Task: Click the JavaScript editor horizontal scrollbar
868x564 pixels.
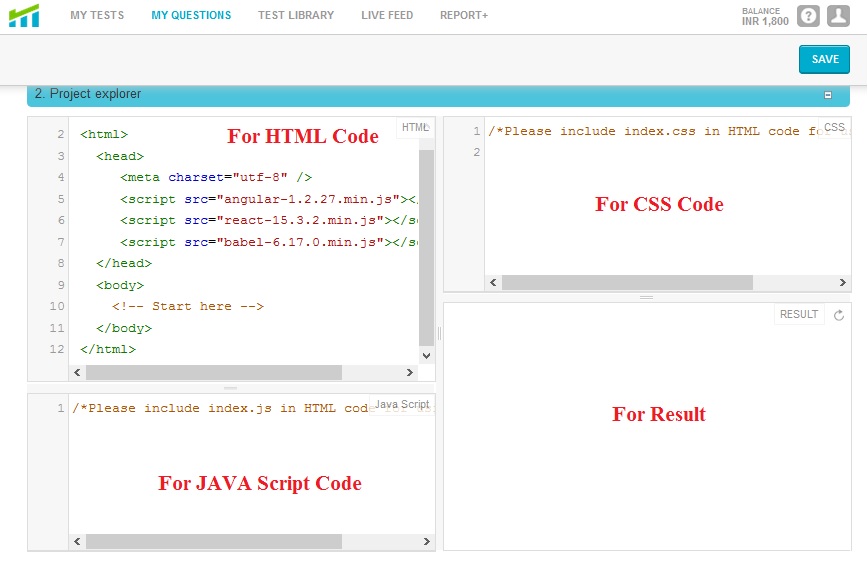Action: pyautogui.click(x=214, y=541)
